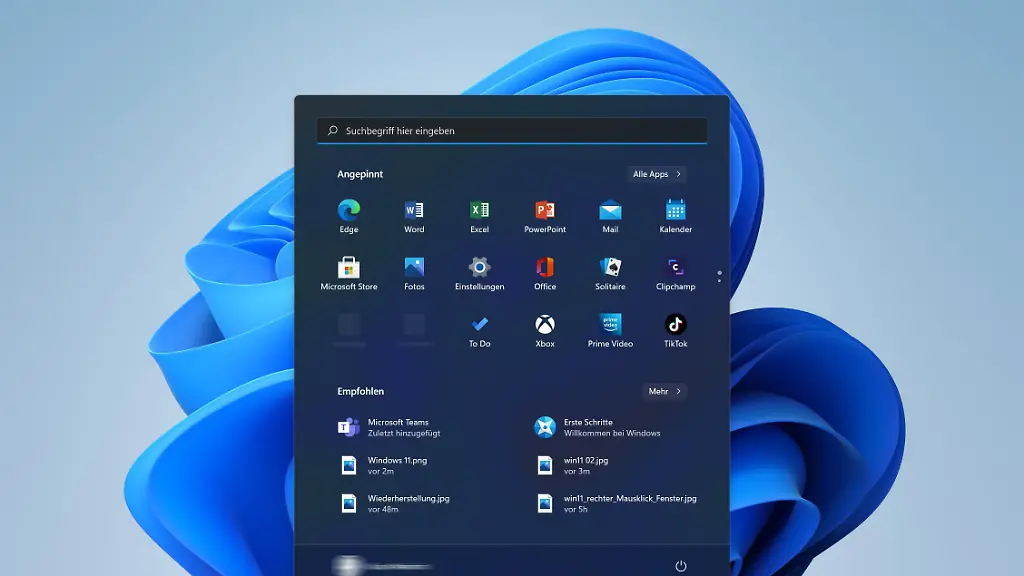Image resolution: width=1024 pixels, height=576 pixels.
Task: Open the Mail app
Action: click(610, 212)
